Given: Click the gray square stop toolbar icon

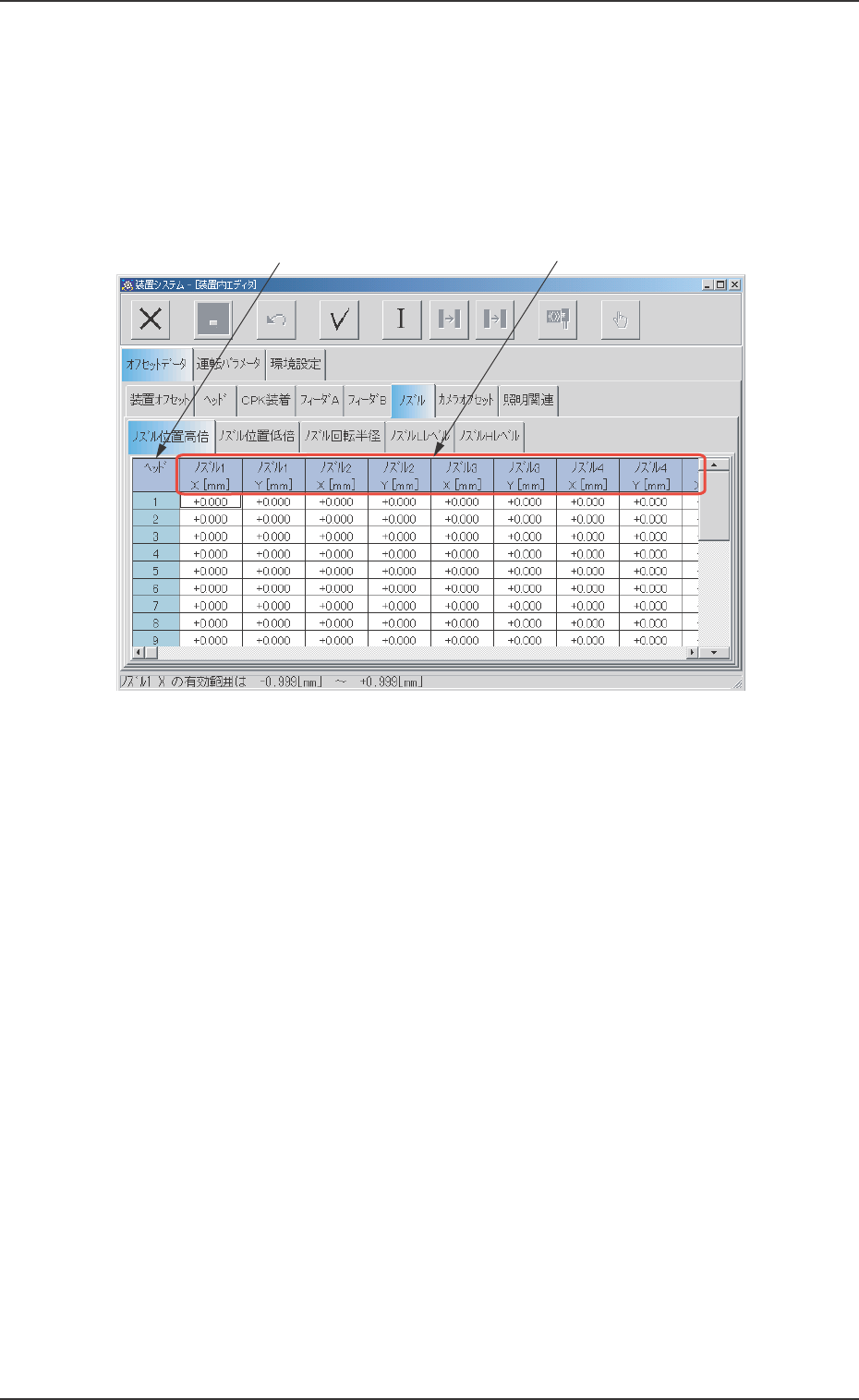Looking at the screenshot, I should coord(213,320).
